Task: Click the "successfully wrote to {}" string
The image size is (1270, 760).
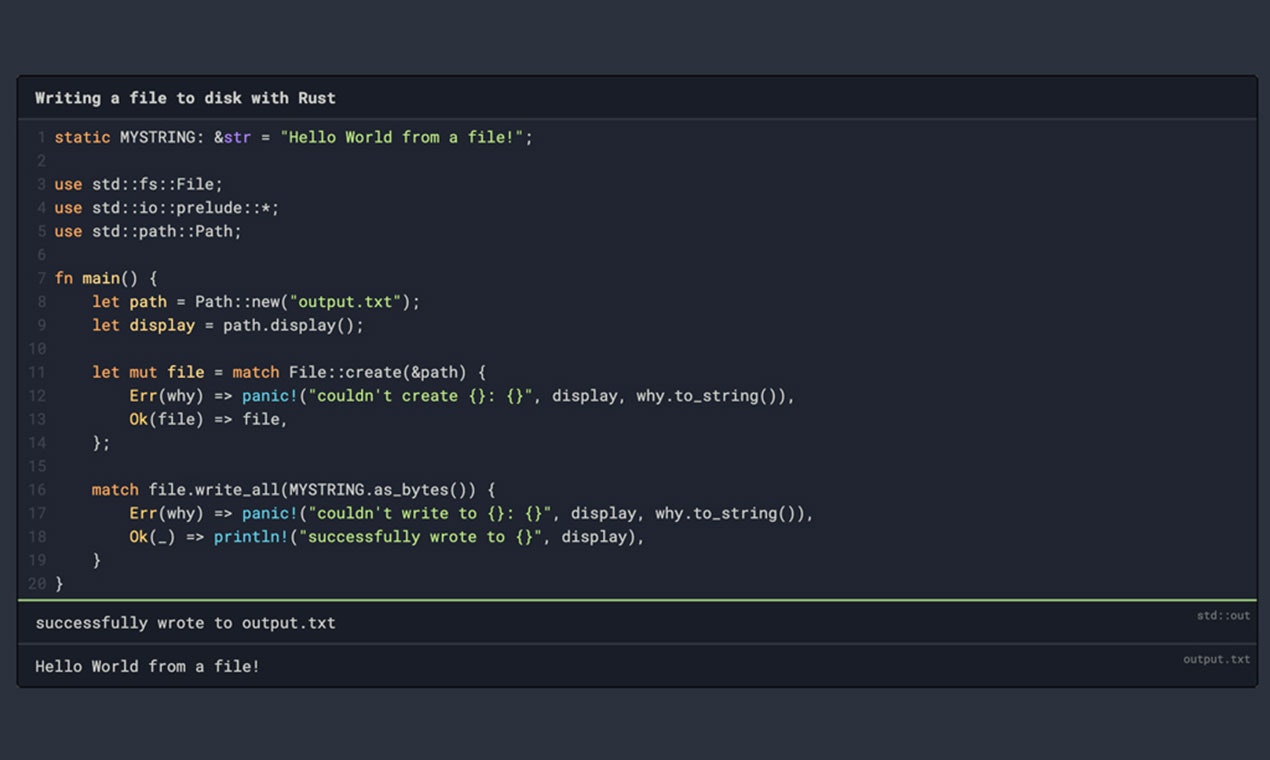Action: point(421,537)
